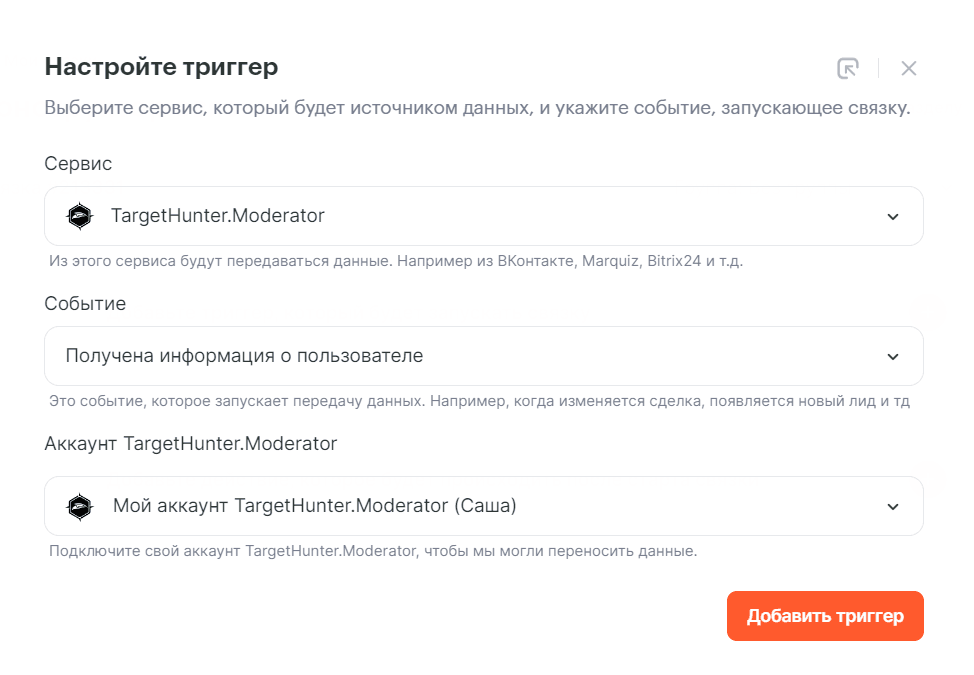The image size is (974, 675).
Task: Click the event hint about new leads
Action: tap(479, 402)
